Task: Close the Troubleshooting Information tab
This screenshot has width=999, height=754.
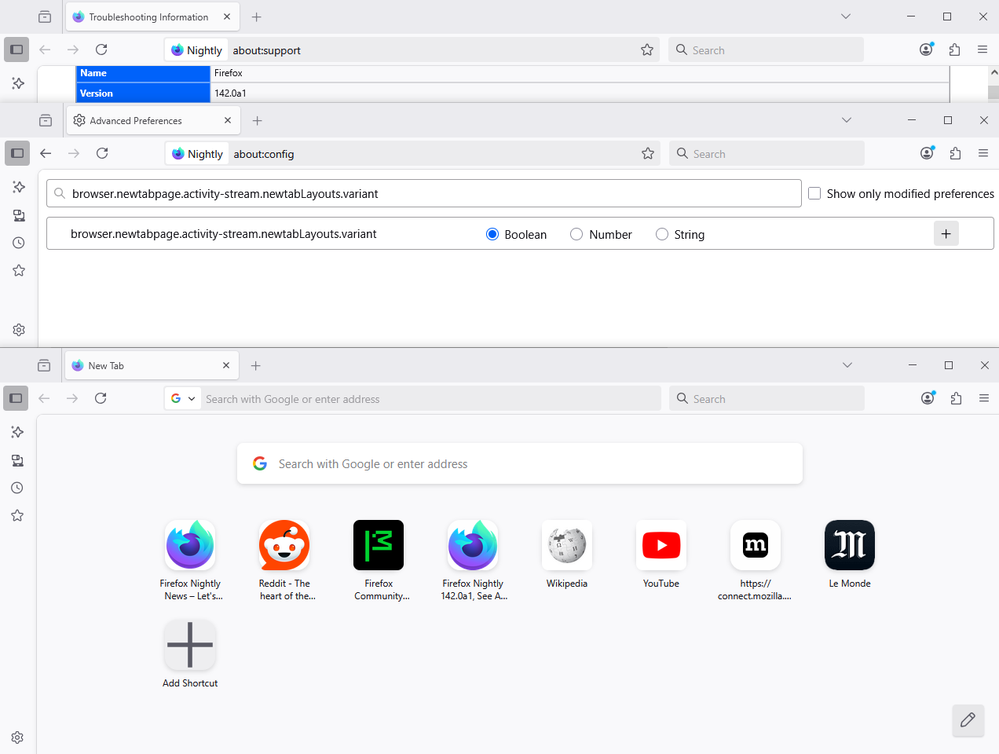Action: (227, 17)
